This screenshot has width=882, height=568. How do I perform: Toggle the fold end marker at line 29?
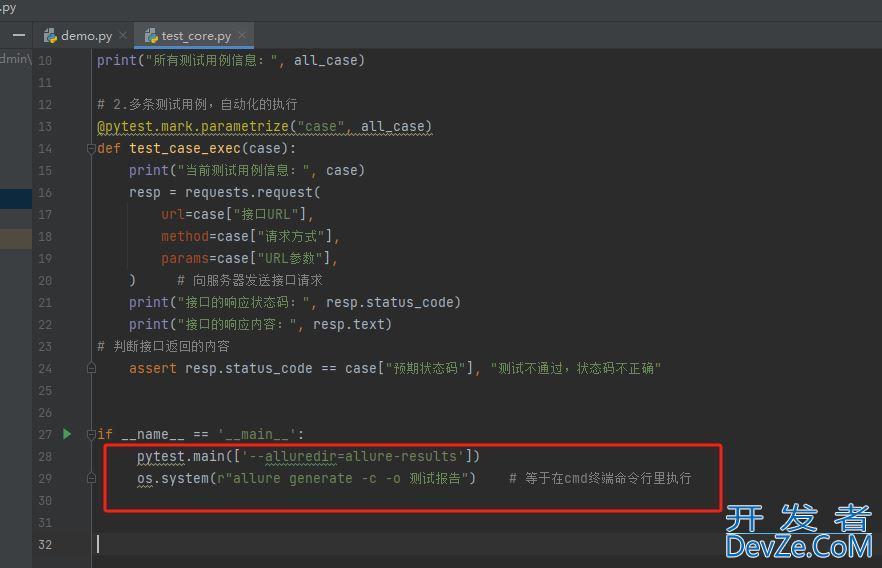pyautogui.click(x=91, y=478)
